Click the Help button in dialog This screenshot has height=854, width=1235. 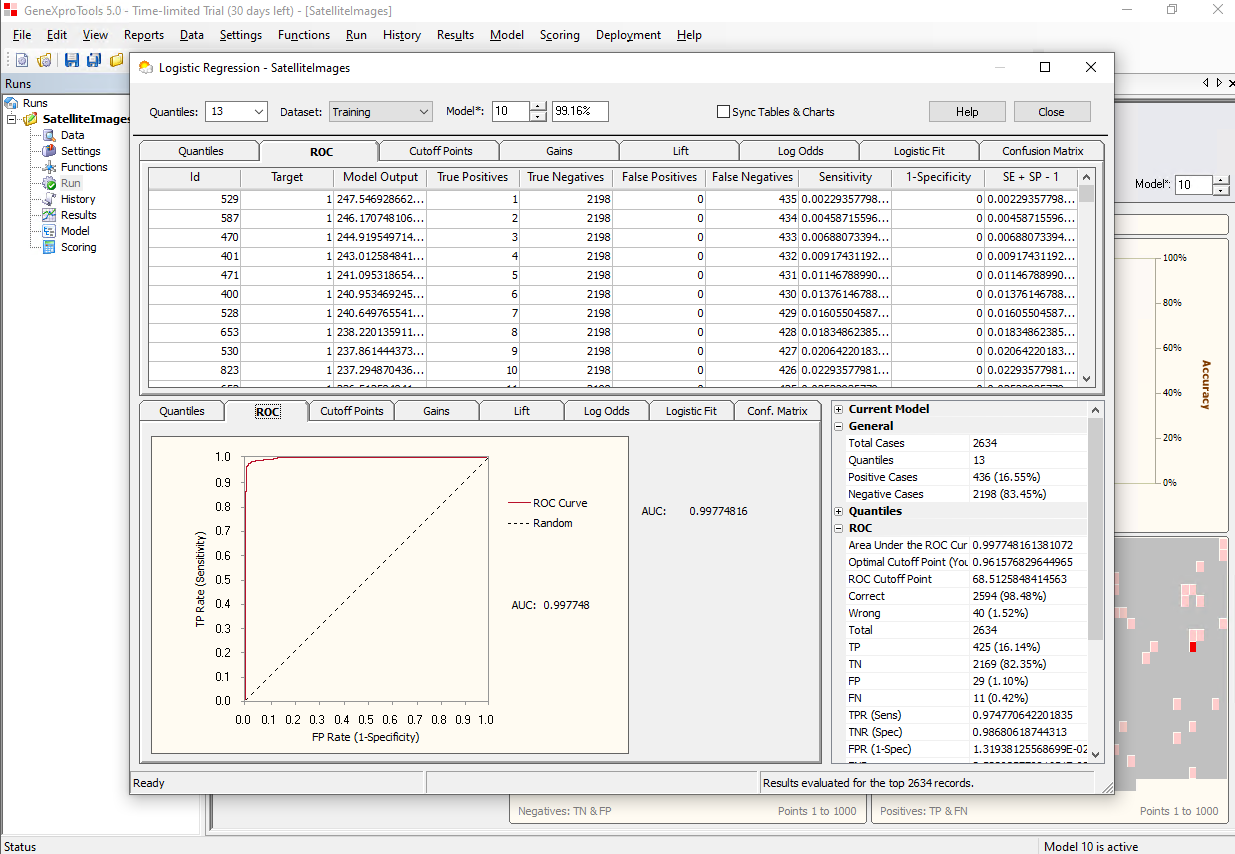point(966,112)
